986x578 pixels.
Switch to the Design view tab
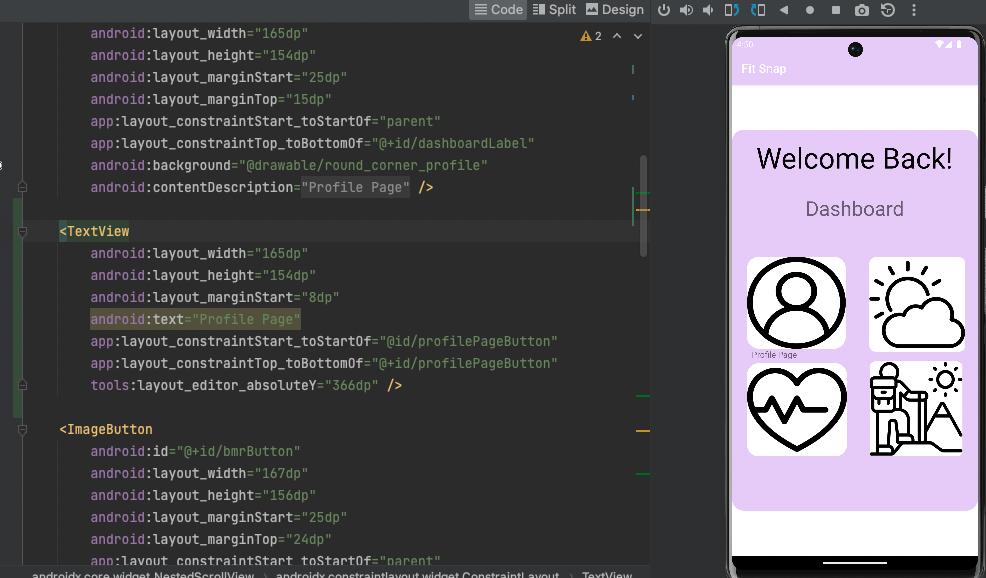[x=614, y=9]
